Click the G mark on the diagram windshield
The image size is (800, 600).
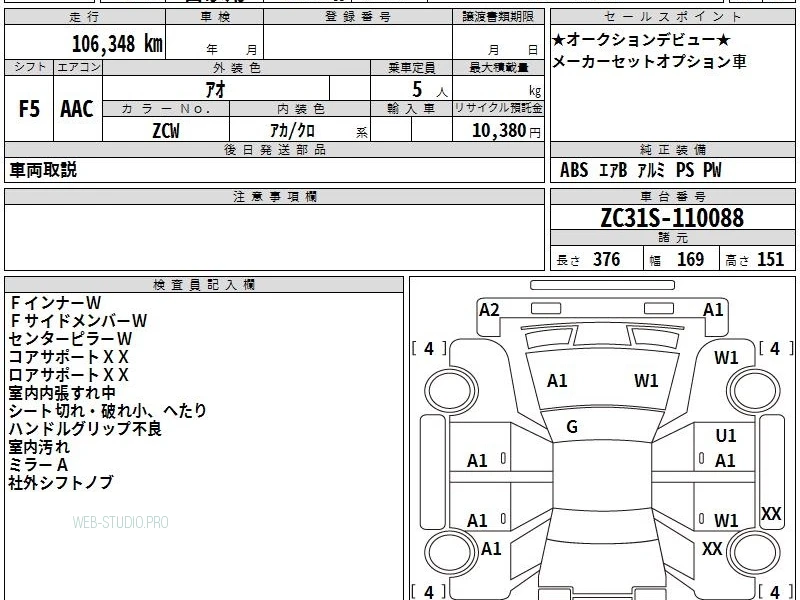point(572,427)
